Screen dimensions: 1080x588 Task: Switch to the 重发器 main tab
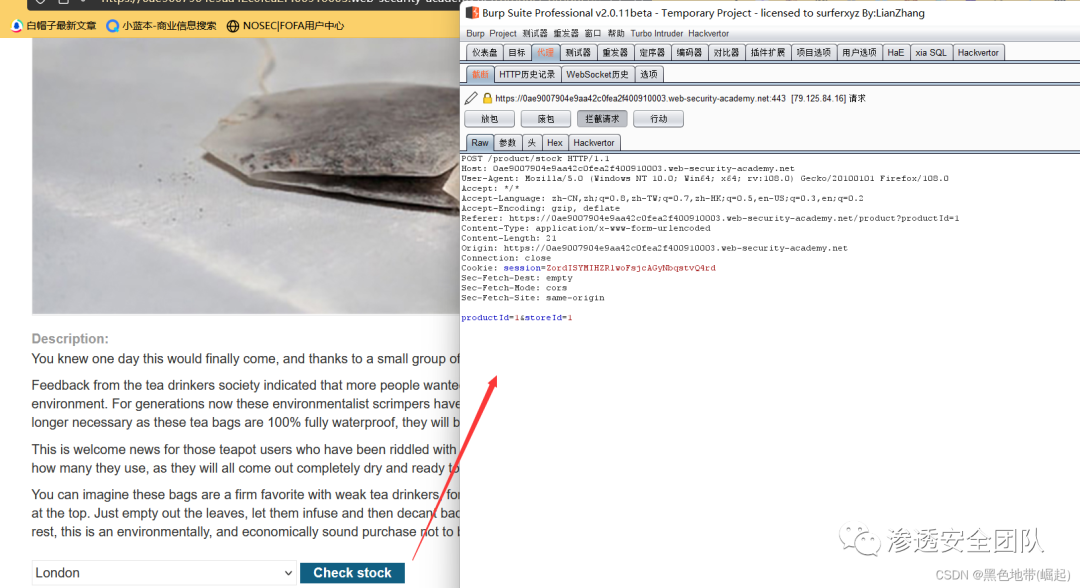point(615,52)
